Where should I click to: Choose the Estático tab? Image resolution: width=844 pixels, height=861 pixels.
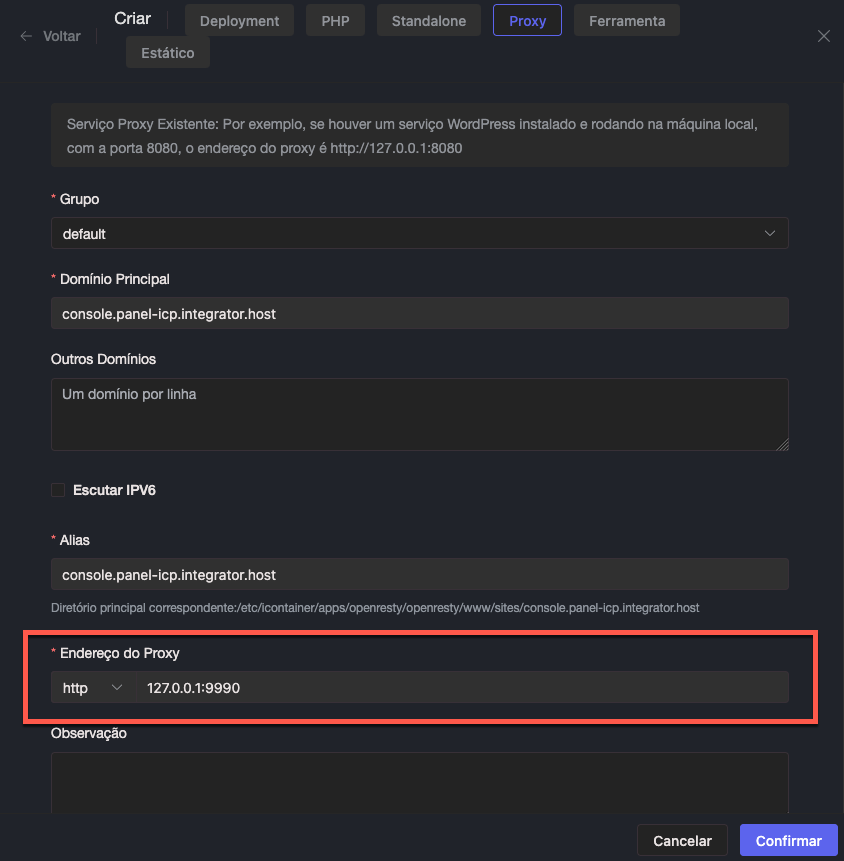click(168, 53)
